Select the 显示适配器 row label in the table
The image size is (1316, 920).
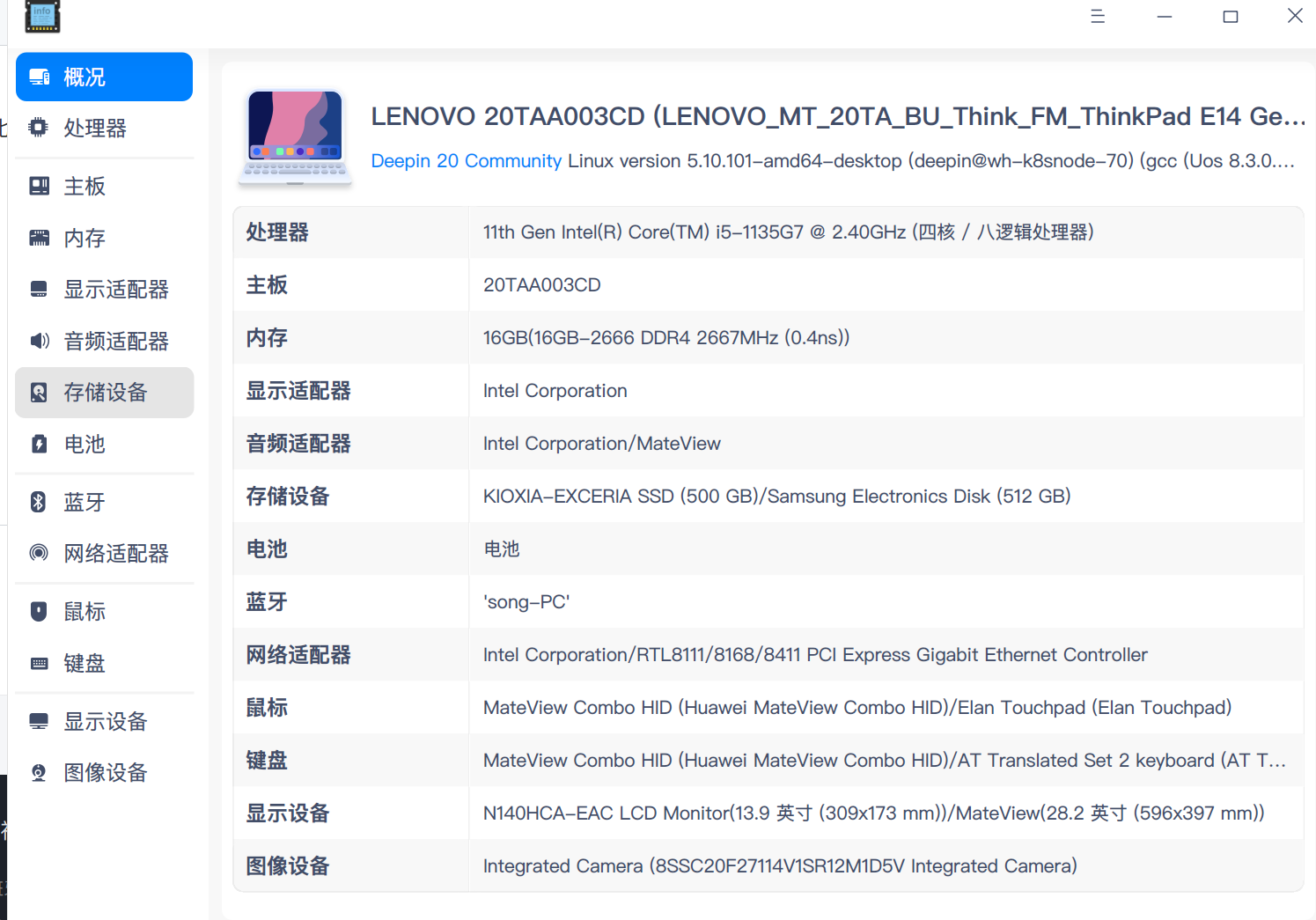tap(298, 391)
